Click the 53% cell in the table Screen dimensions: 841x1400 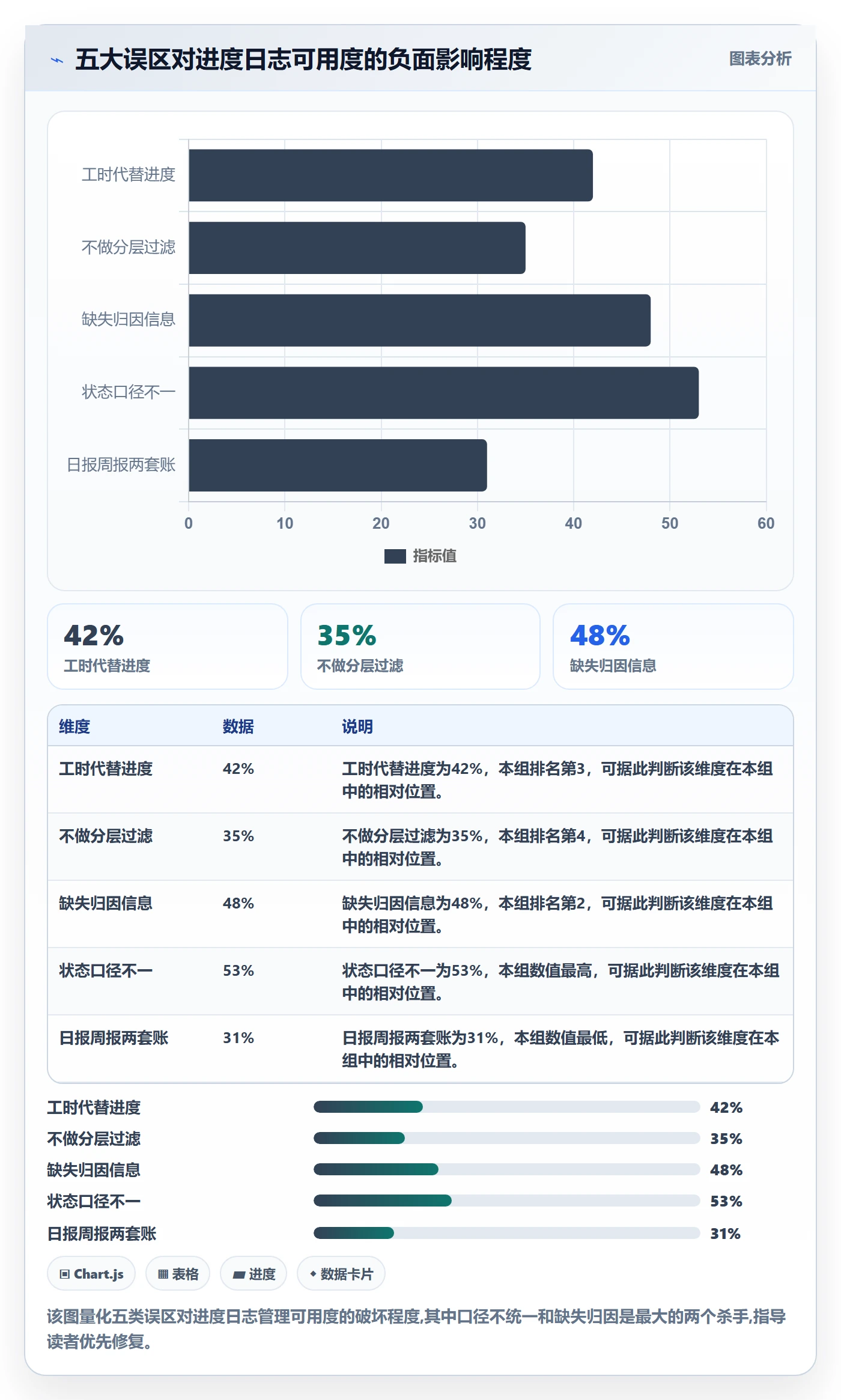tap(238, 970)
